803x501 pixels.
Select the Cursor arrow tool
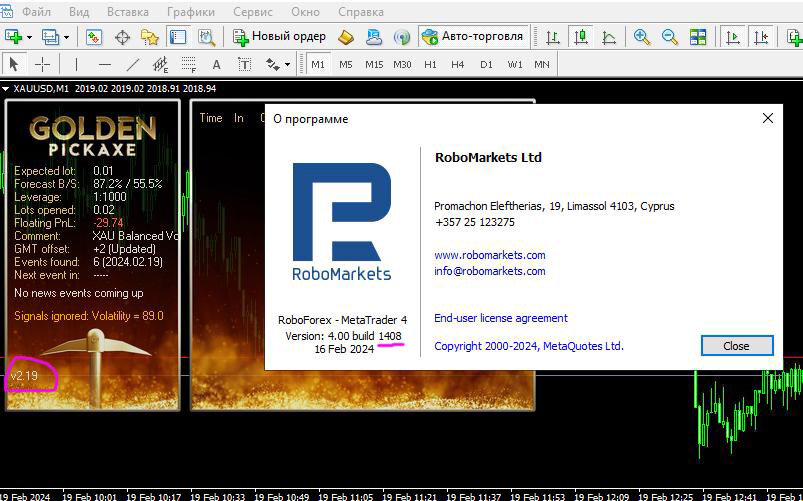(x=14, y=65)
